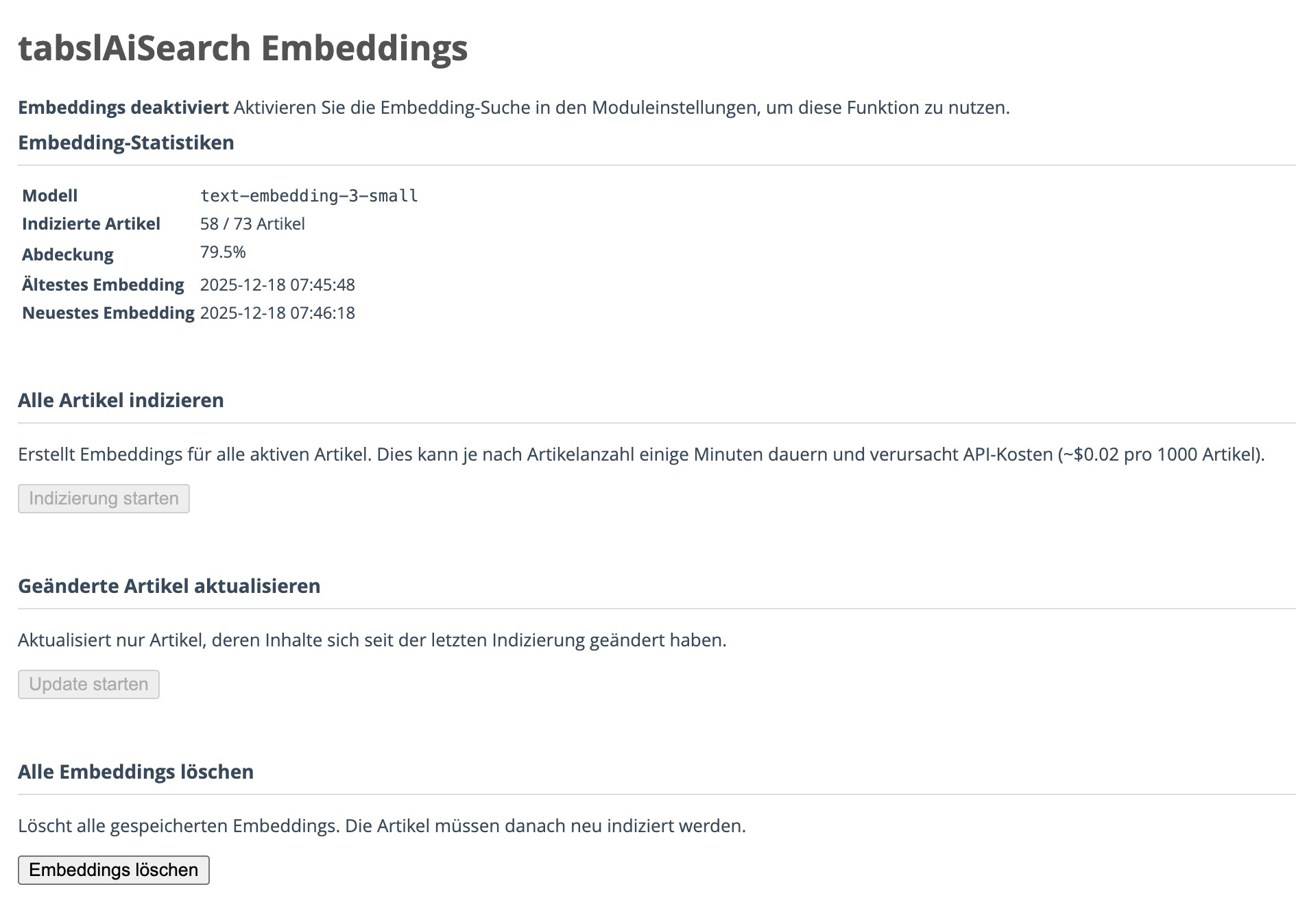Click the Löscht alle gespeicherten Embeddings description
Viewport: 1296px width, 924px height.
[x=381, y=826]
